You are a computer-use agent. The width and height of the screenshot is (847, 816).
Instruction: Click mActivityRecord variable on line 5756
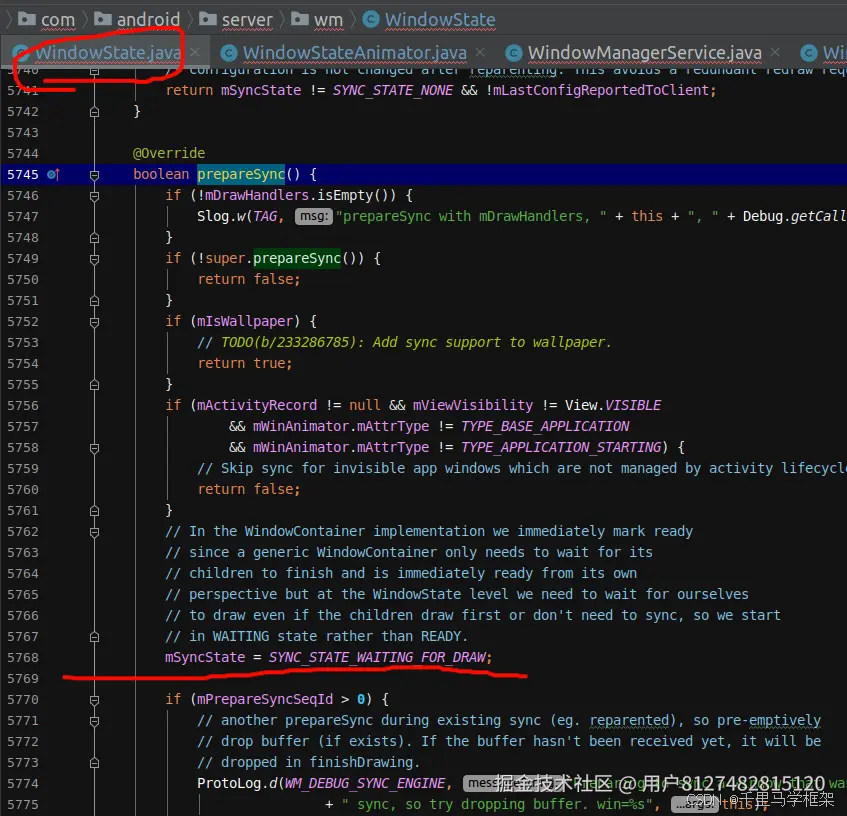pos(257,405)
